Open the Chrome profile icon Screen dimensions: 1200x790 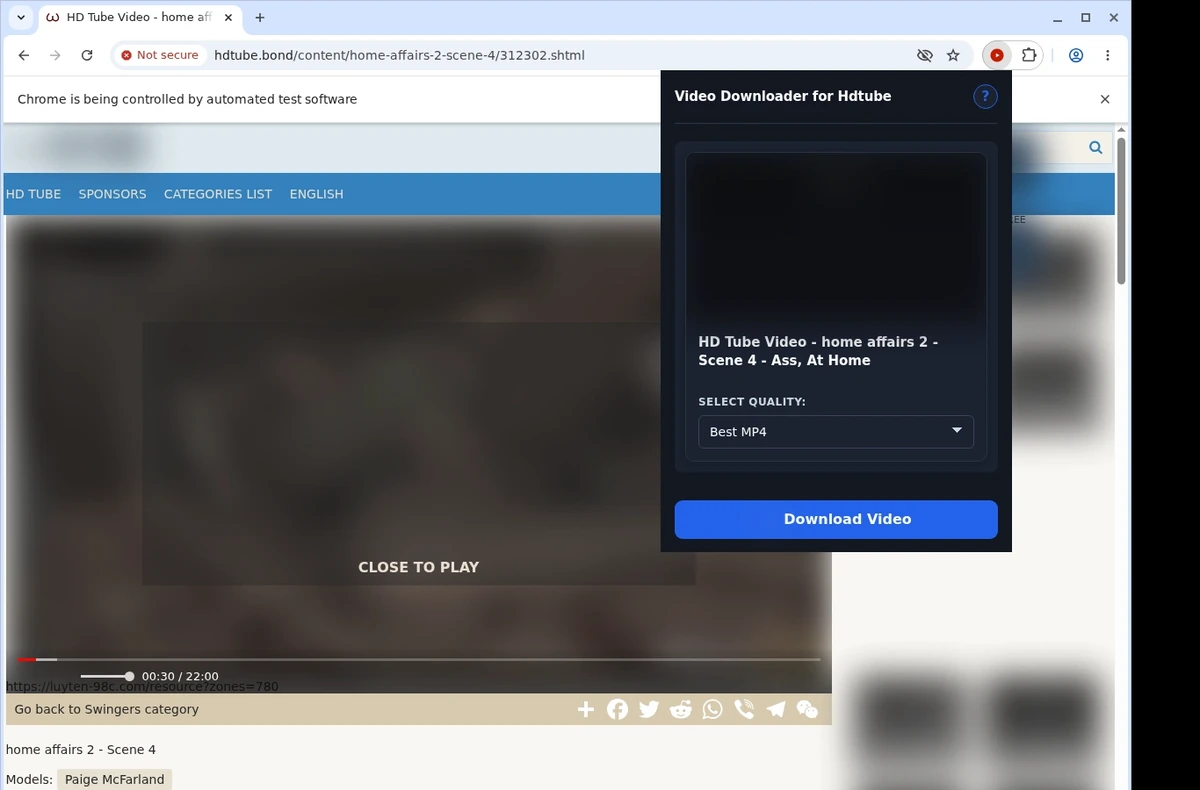coord(1076,55)
